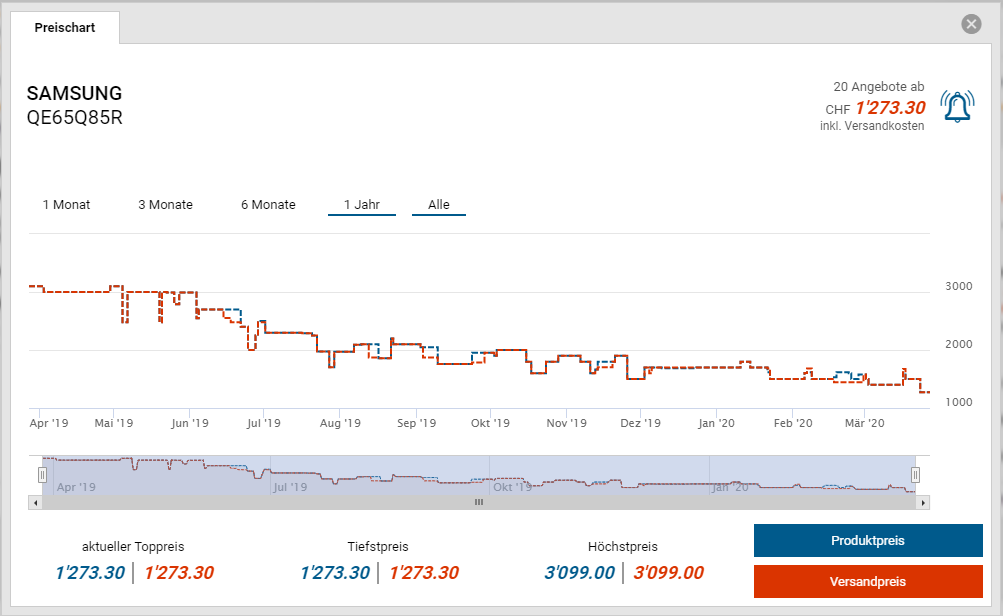The width and height of the screenshot is (1003, 616).
Task: Select the 1 Monat time range
Action: click(66, 205)
